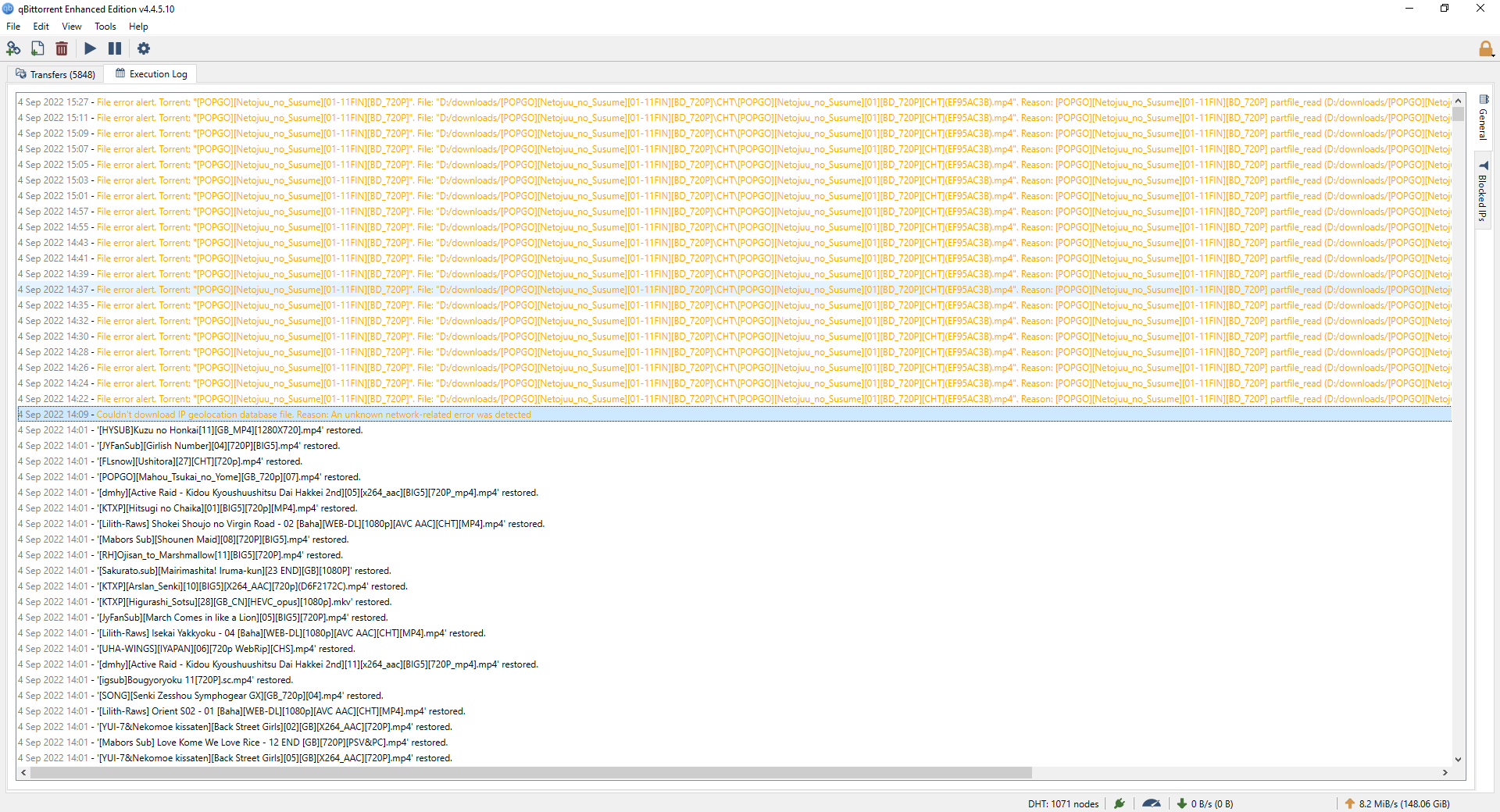Select the General vertical side tab
The height and width of the screenshot is (812, 1500).
coord(1484,118)
